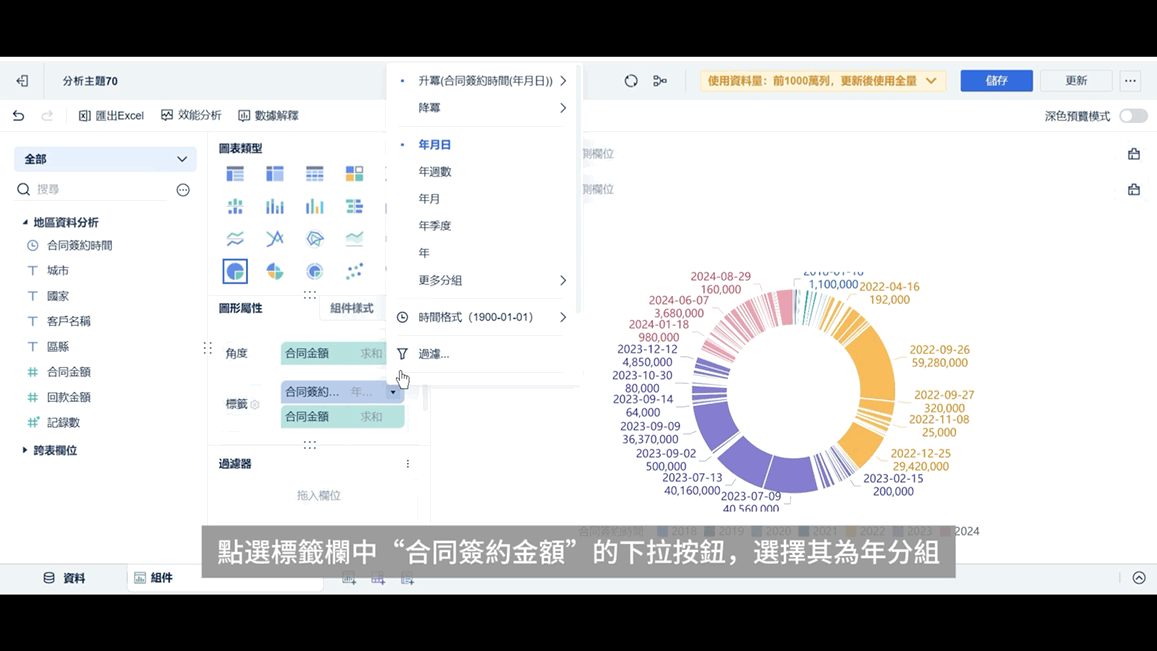Select the multi-layer pie chart type

(315, 272)
